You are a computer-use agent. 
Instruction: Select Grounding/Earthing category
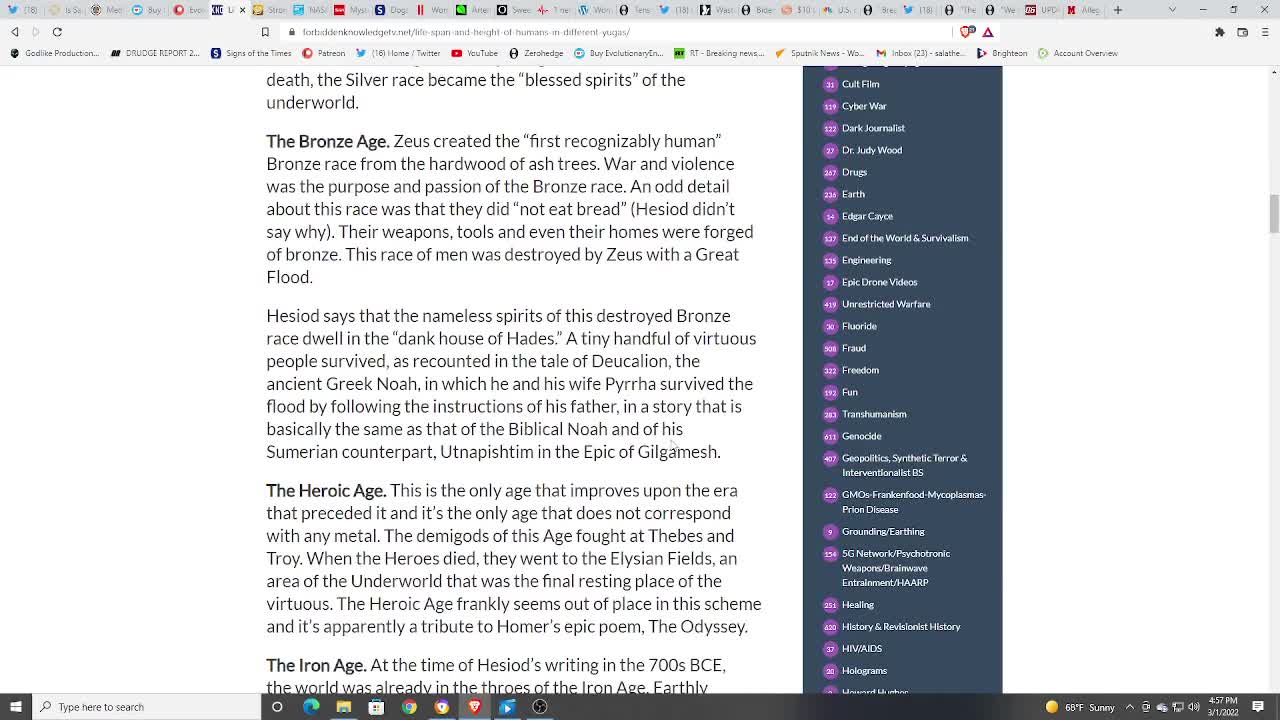883,532
